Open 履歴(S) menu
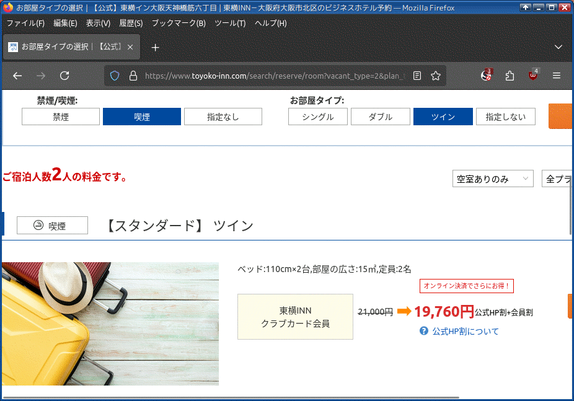574x401 pixels. [131, 23]
